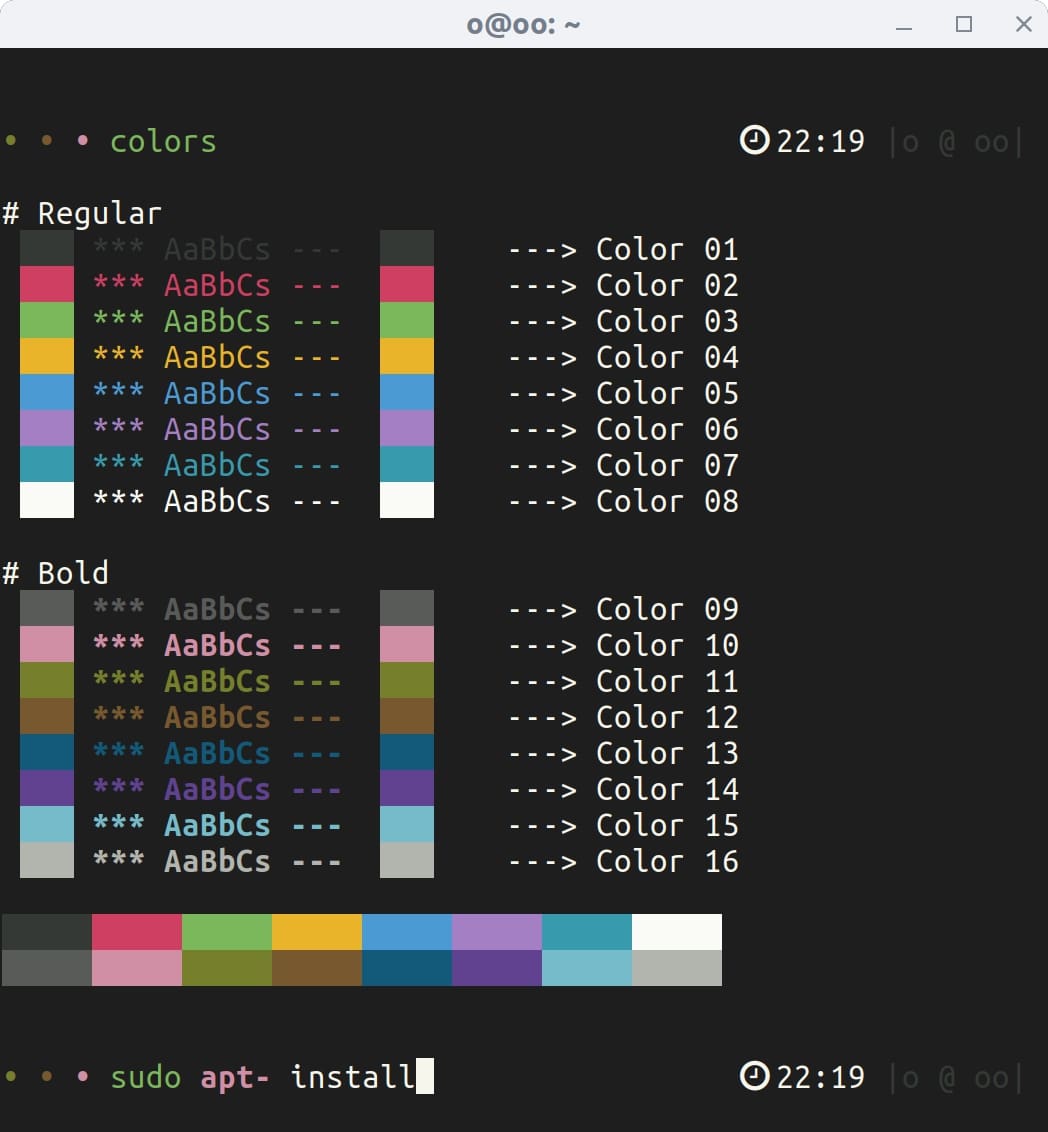Click the "o@oo: ~" window title
The height and width of the screenshot is (1132, 1048).
523,25
